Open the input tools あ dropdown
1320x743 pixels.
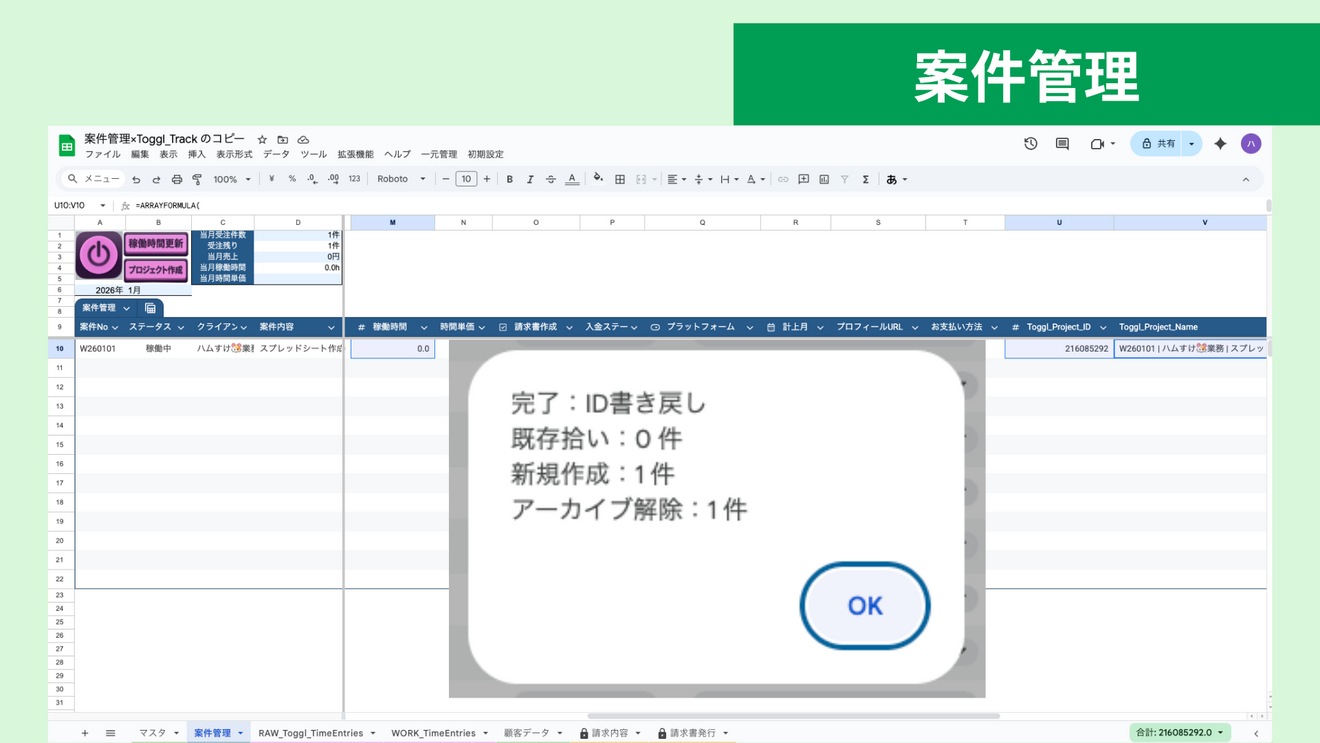[897, 180]
